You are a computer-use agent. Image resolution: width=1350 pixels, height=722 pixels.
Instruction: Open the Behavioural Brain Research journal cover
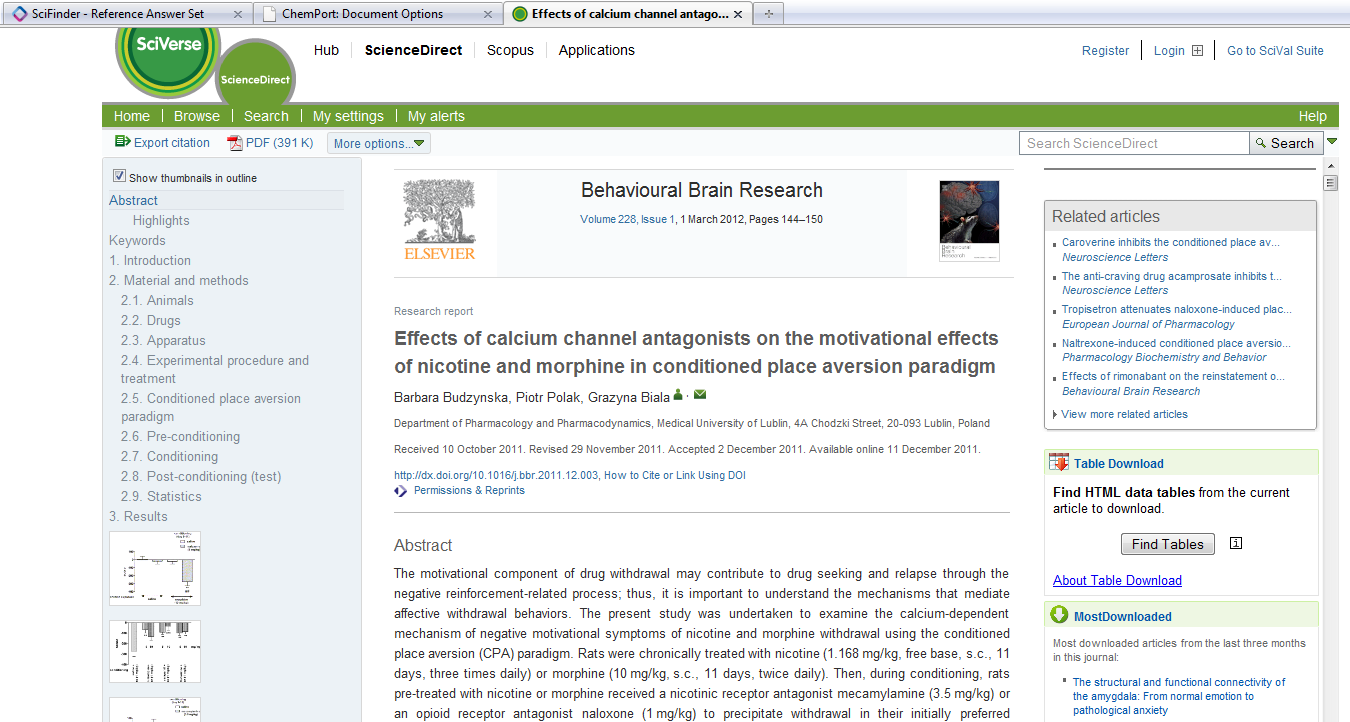tap(969, 221)
